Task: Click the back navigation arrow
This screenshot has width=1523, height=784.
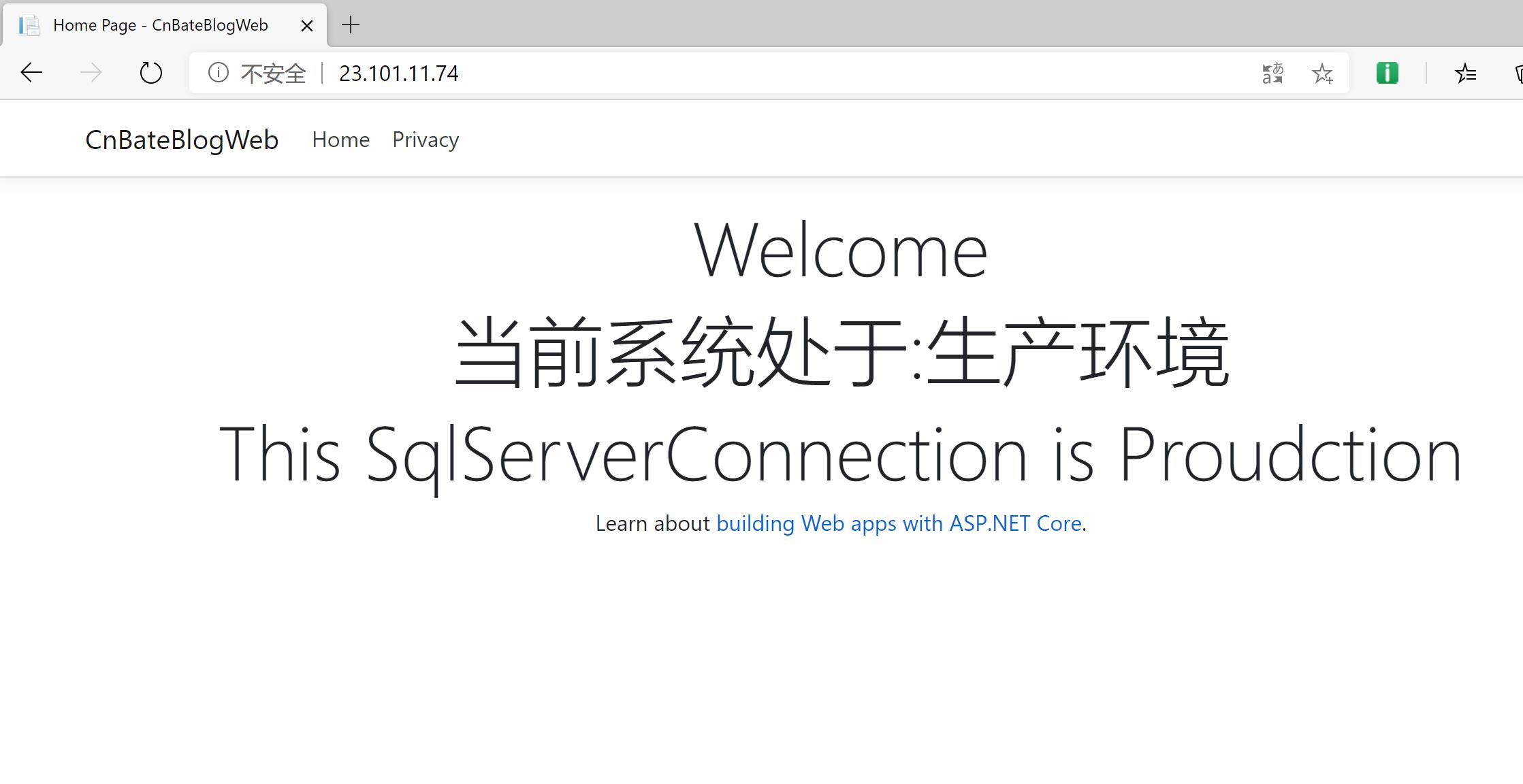Action: coord(30,72)
